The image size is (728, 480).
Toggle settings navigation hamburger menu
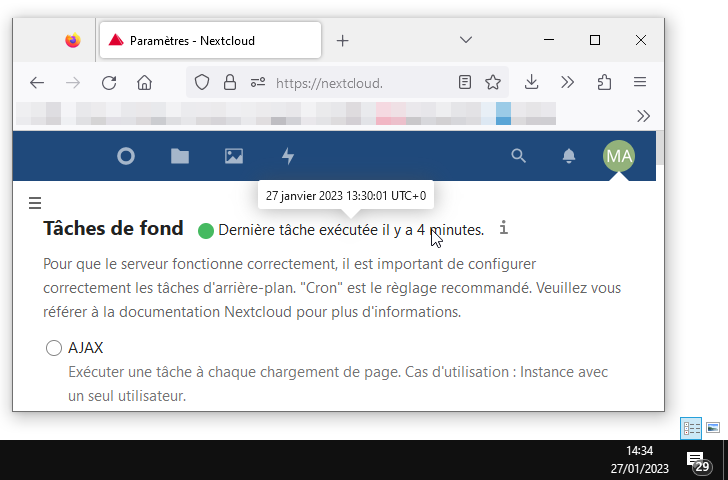pyautogui.click(x=35, y=203)
